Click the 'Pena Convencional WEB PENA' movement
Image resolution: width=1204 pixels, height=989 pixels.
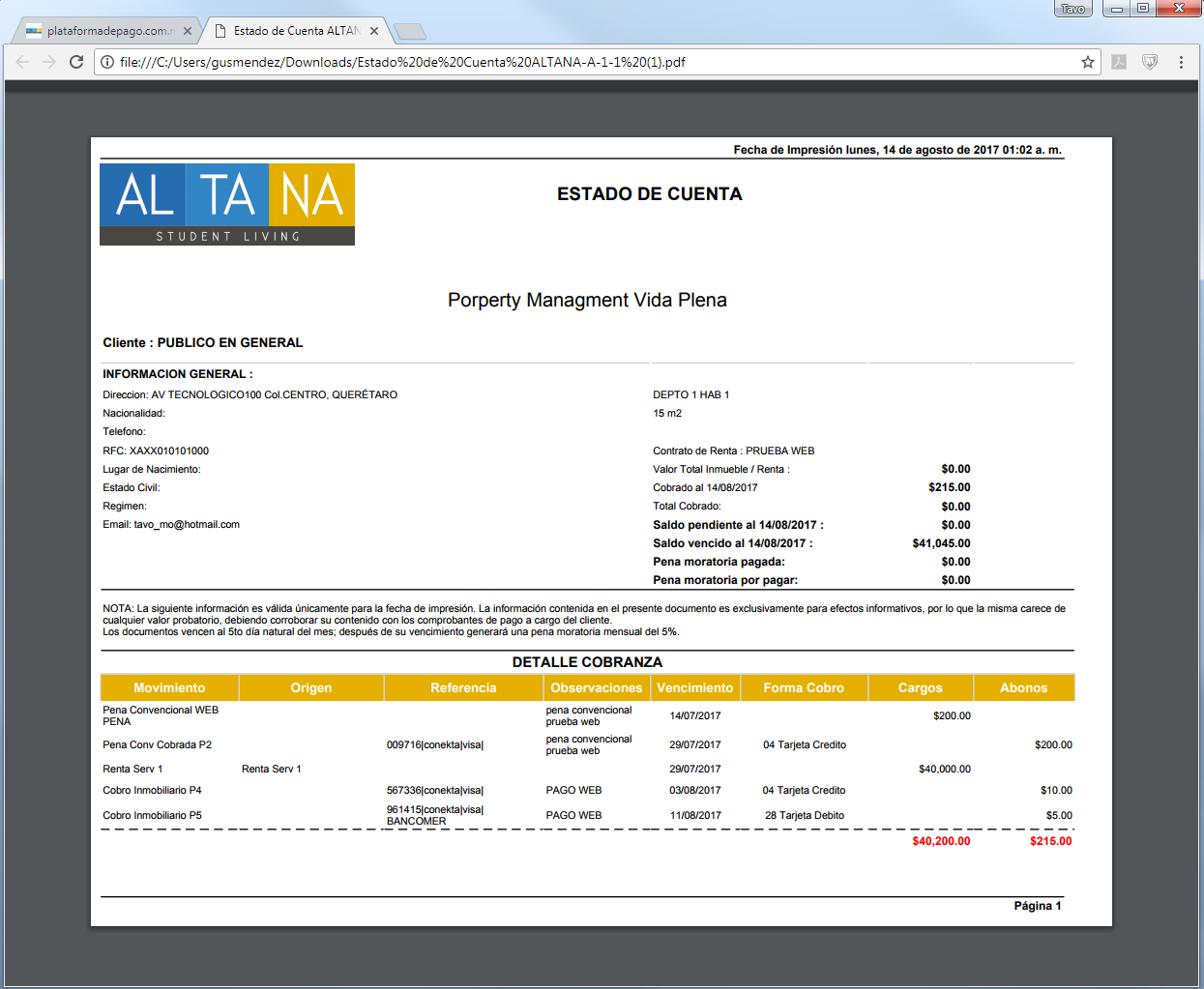click(161, 715)
